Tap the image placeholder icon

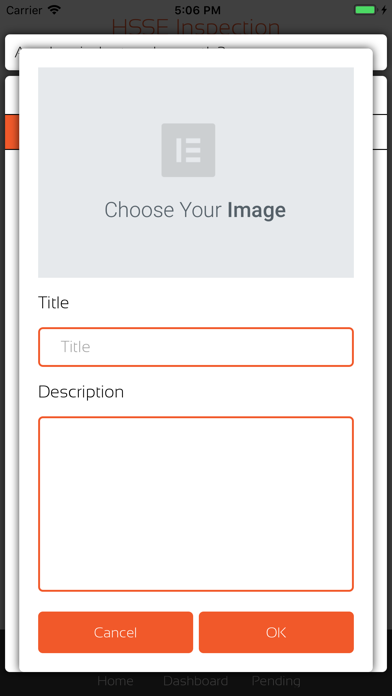pos(188,150)
